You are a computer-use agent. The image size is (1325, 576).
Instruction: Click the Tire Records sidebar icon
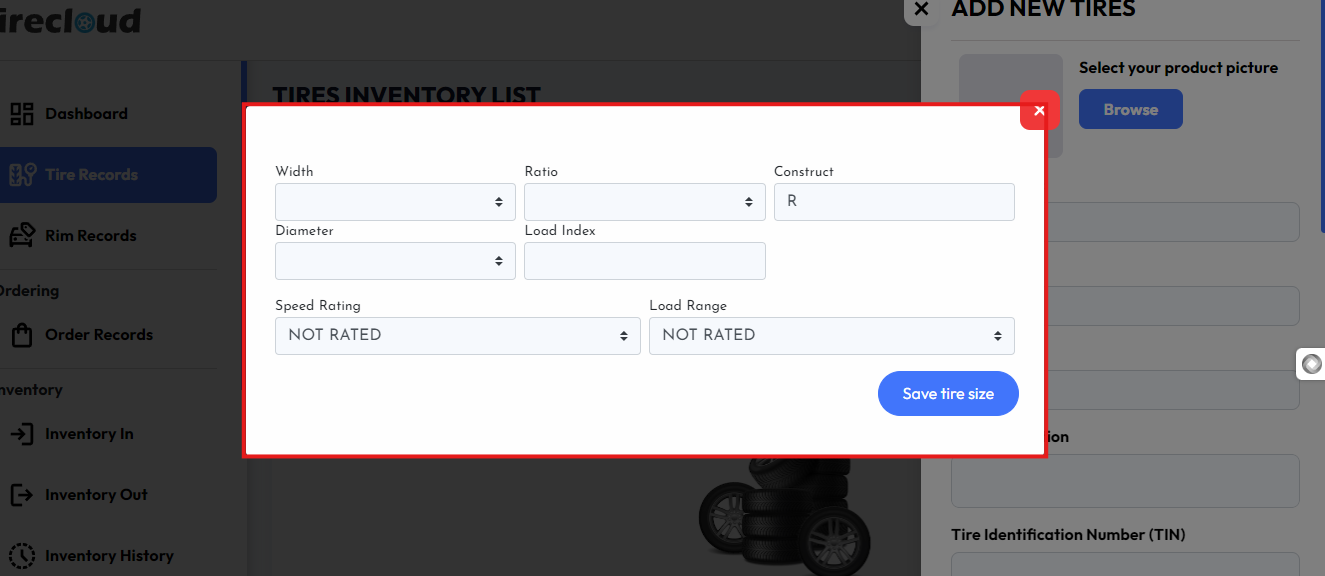[x=22, y=175]
